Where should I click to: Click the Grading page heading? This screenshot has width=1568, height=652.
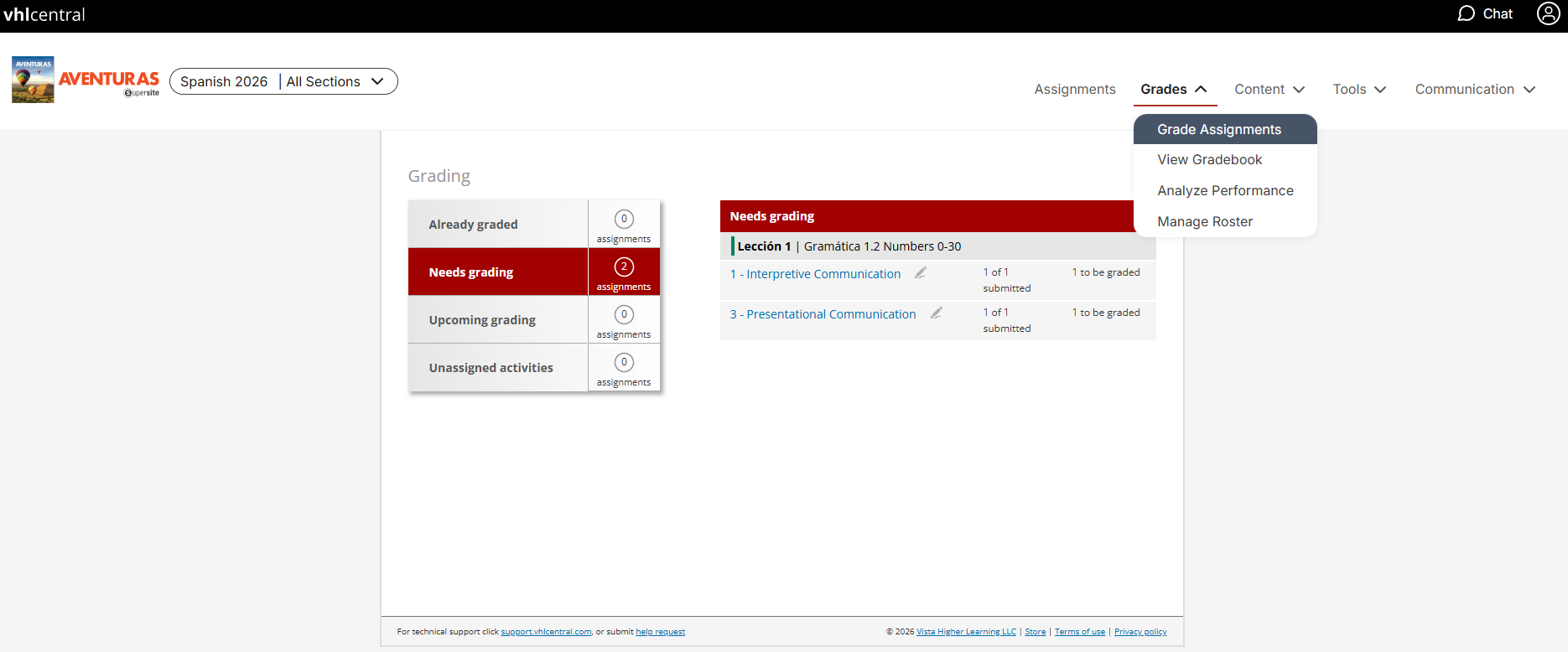click(439, 176)
